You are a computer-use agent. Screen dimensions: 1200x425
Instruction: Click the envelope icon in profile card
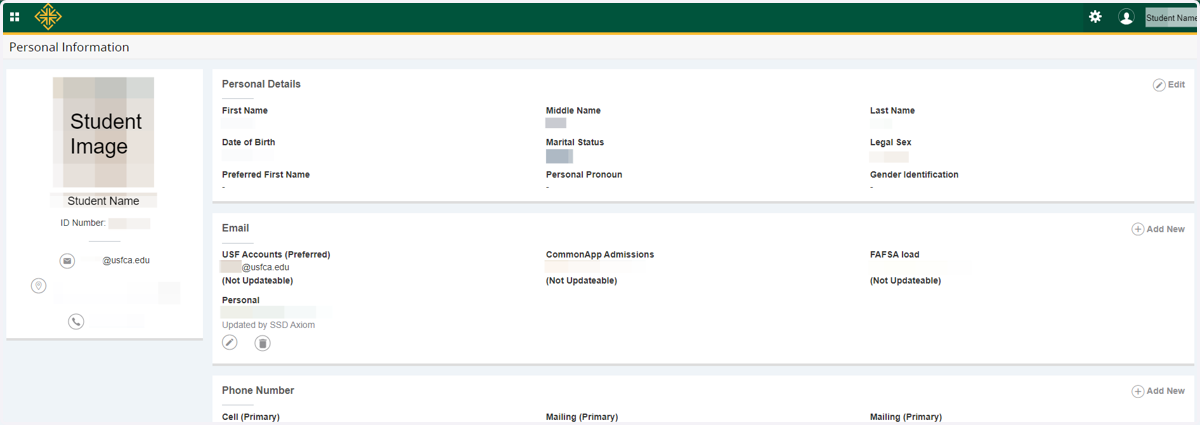tap(67, 261)
